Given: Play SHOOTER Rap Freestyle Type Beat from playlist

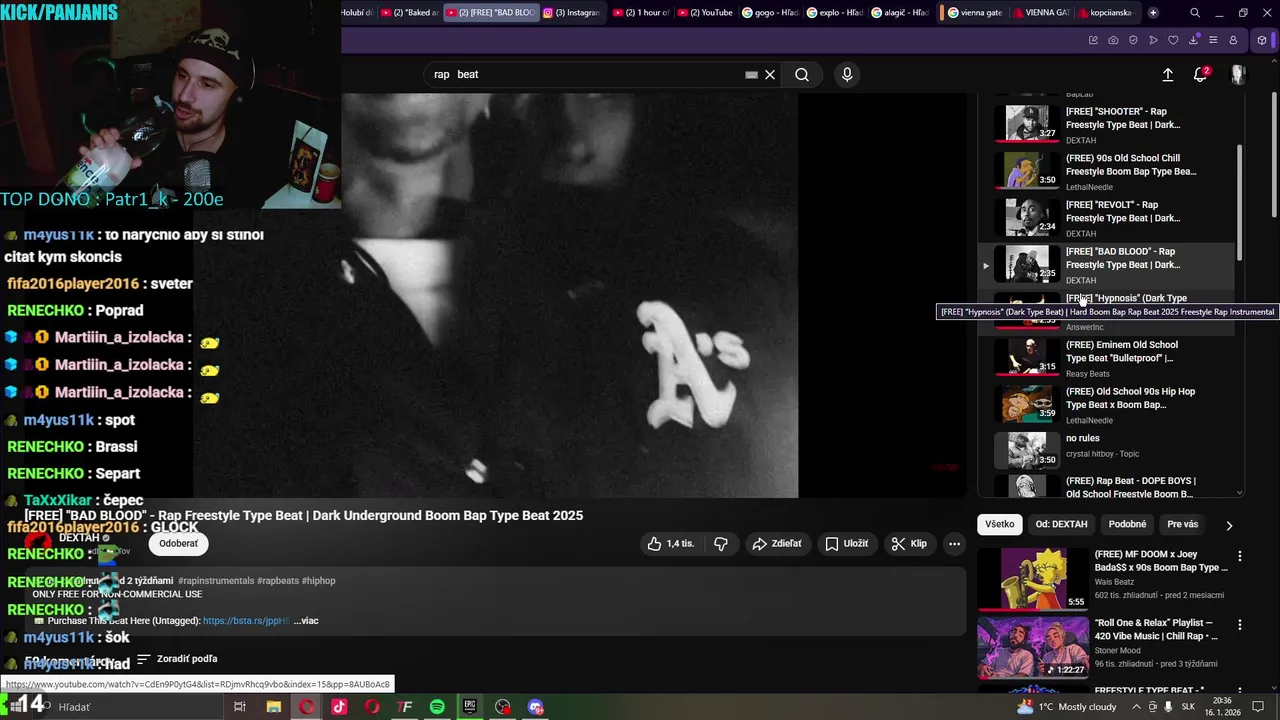Looking at the screenshot, I should point(1105,125).
